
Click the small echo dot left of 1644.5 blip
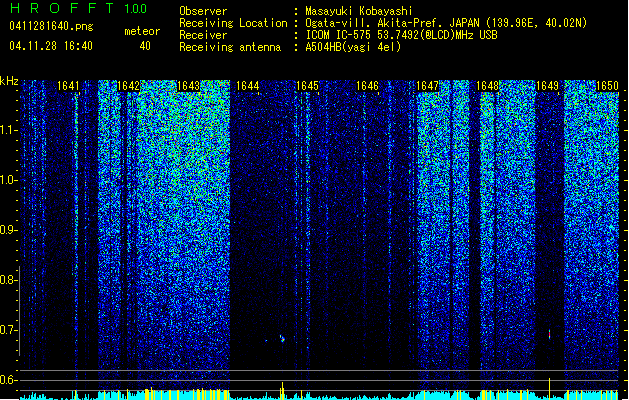[266, 341]
